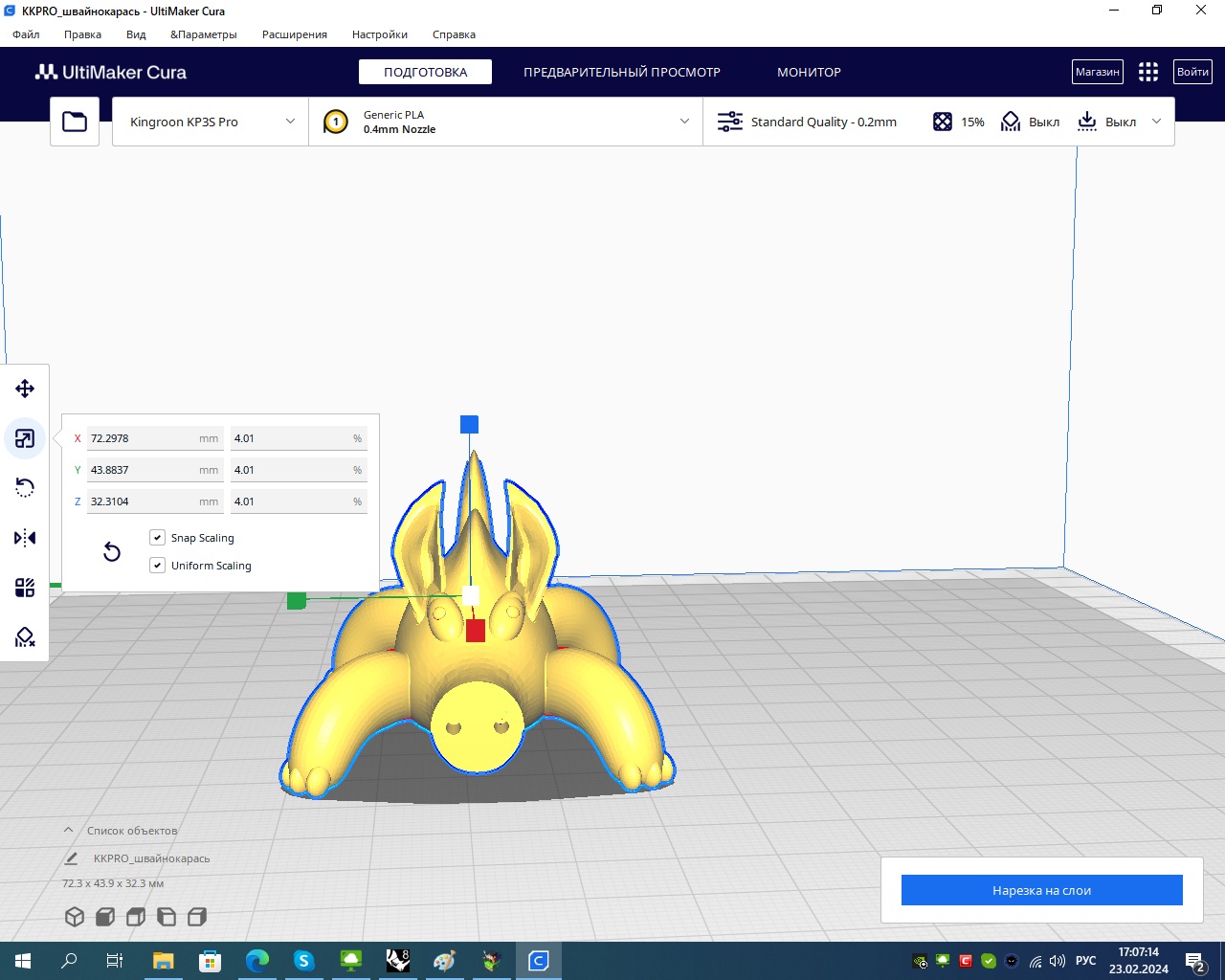Viewport: 1225px width, 980px height.
Task: Click the Z size field showing 32.3104
Action: tap(155, 501)
